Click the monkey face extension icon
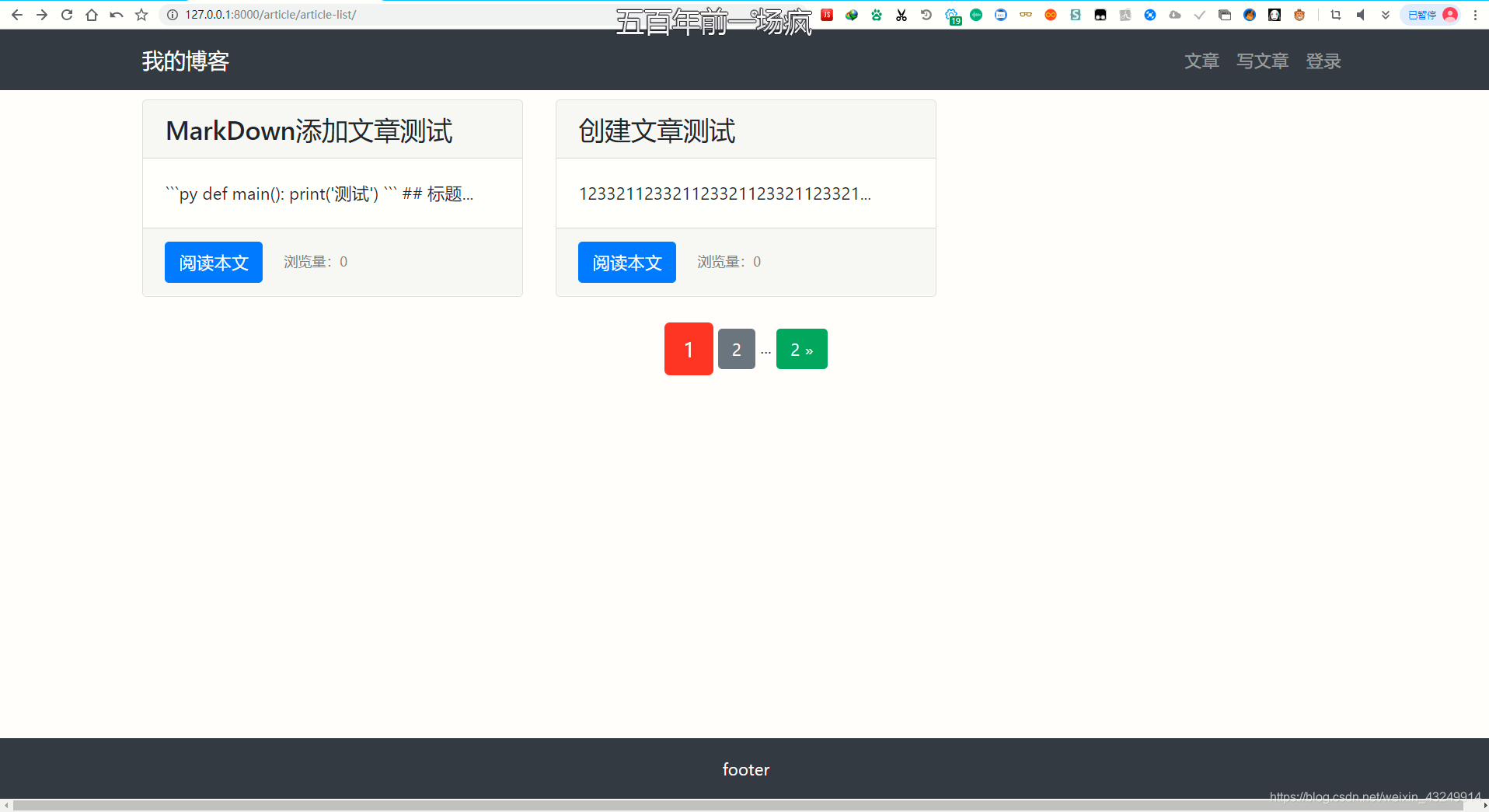This screenshot has width=1489, height=812. point(1299,15)
